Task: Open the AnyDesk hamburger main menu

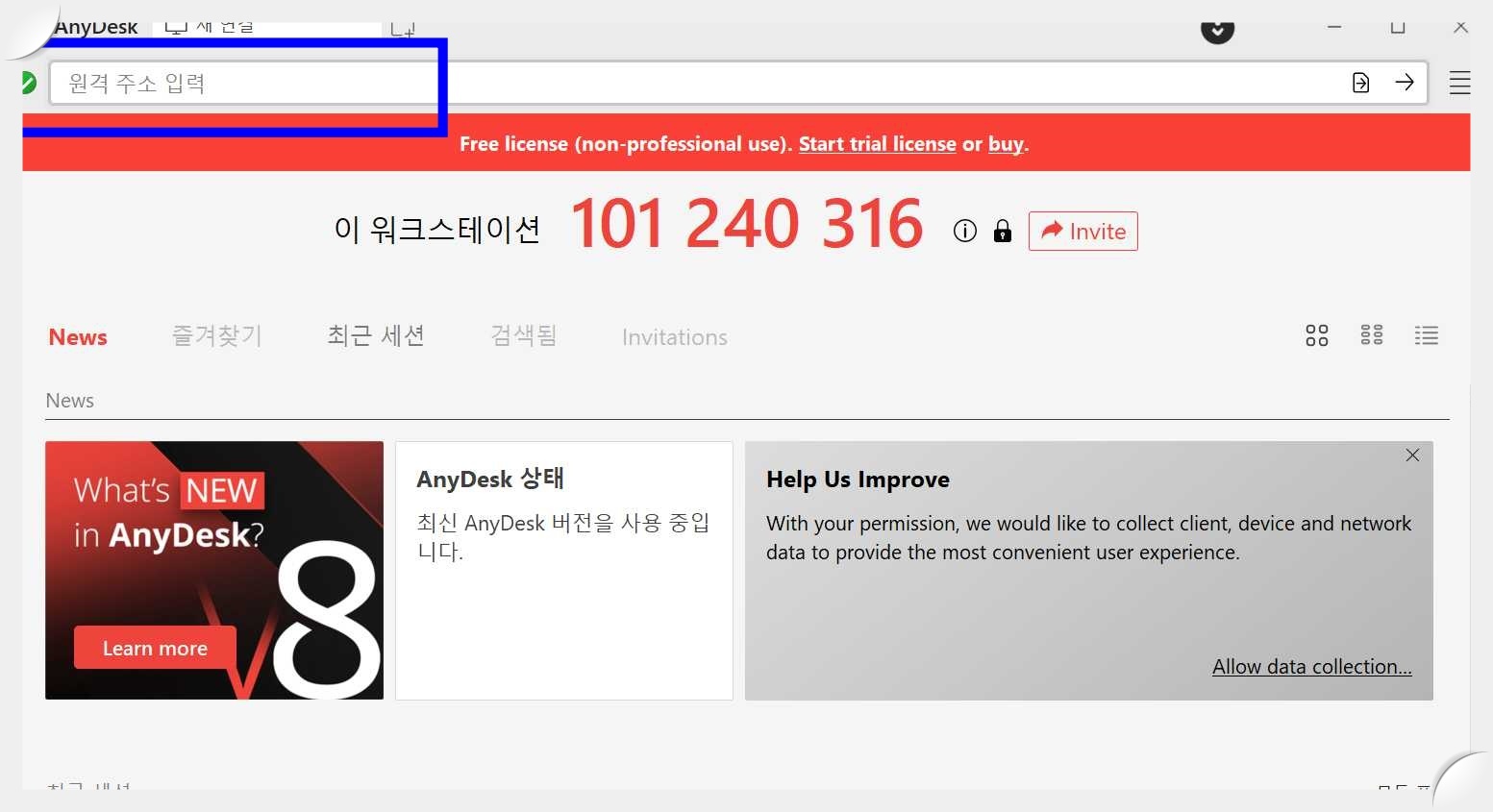Action: [1458, 83]
